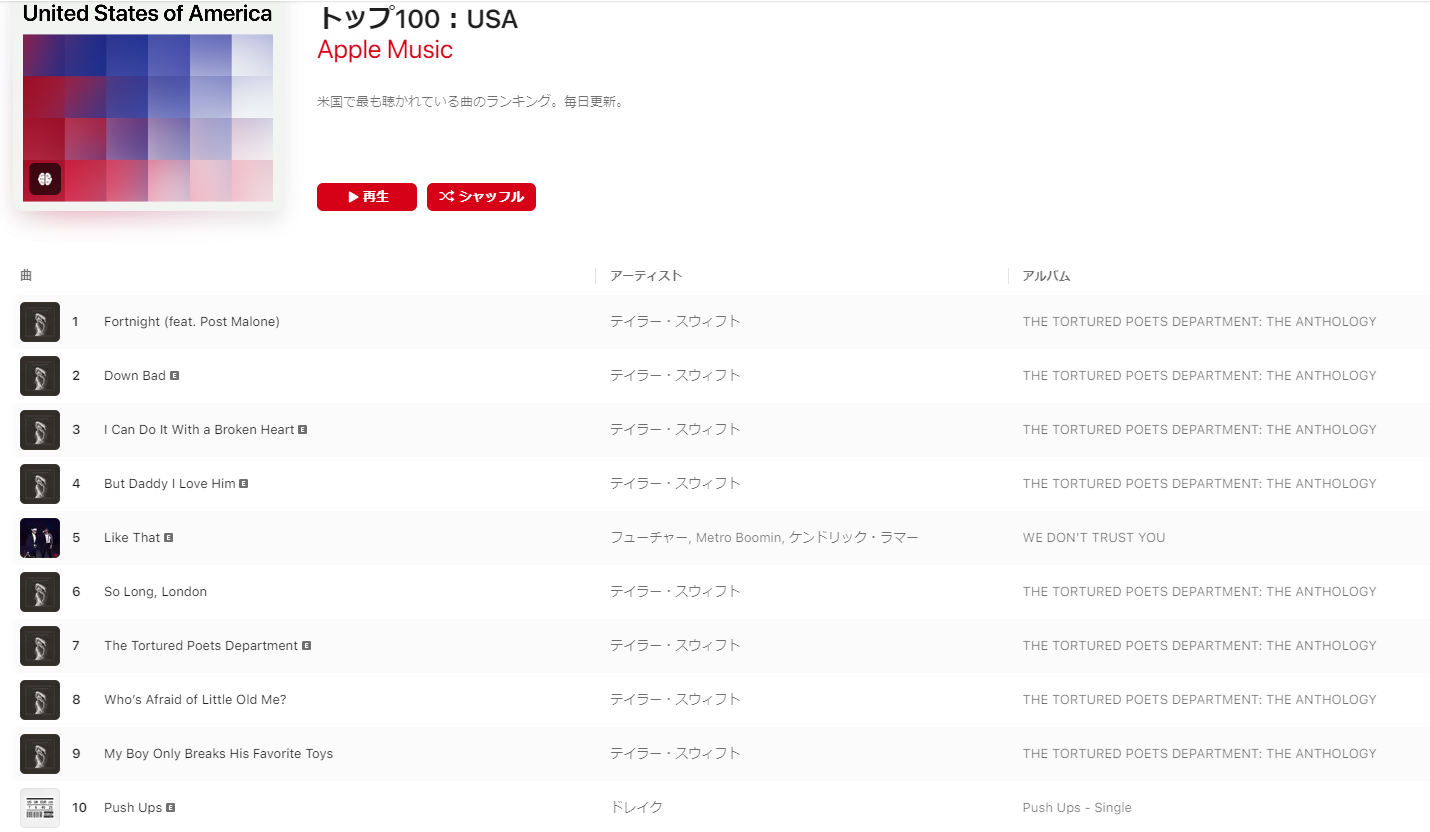Start playback with the red 再生 button
The width and height of the screenshot is (1430, 832).
click(367, 197)
